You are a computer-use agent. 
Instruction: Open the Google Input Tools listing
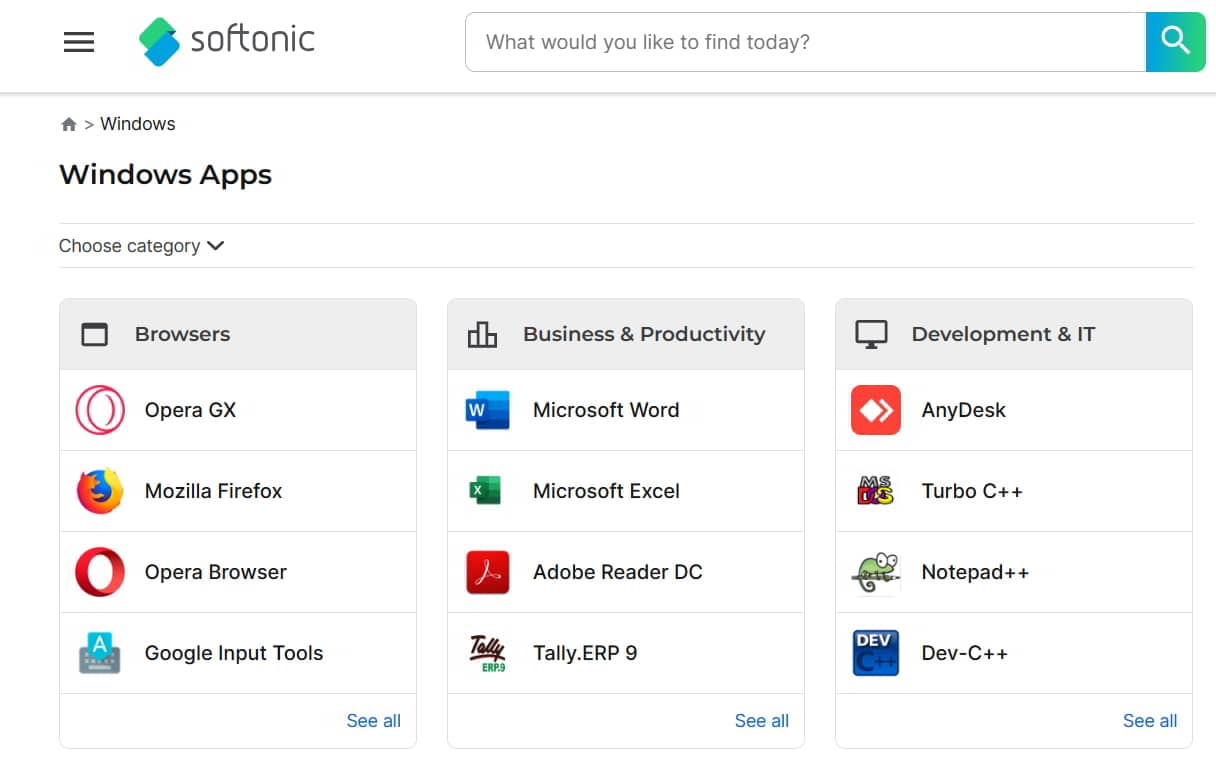(x=233, y=653)
